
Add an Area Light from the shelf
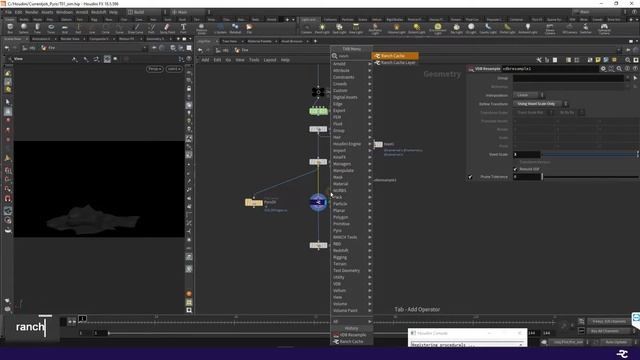pos(356,28)
